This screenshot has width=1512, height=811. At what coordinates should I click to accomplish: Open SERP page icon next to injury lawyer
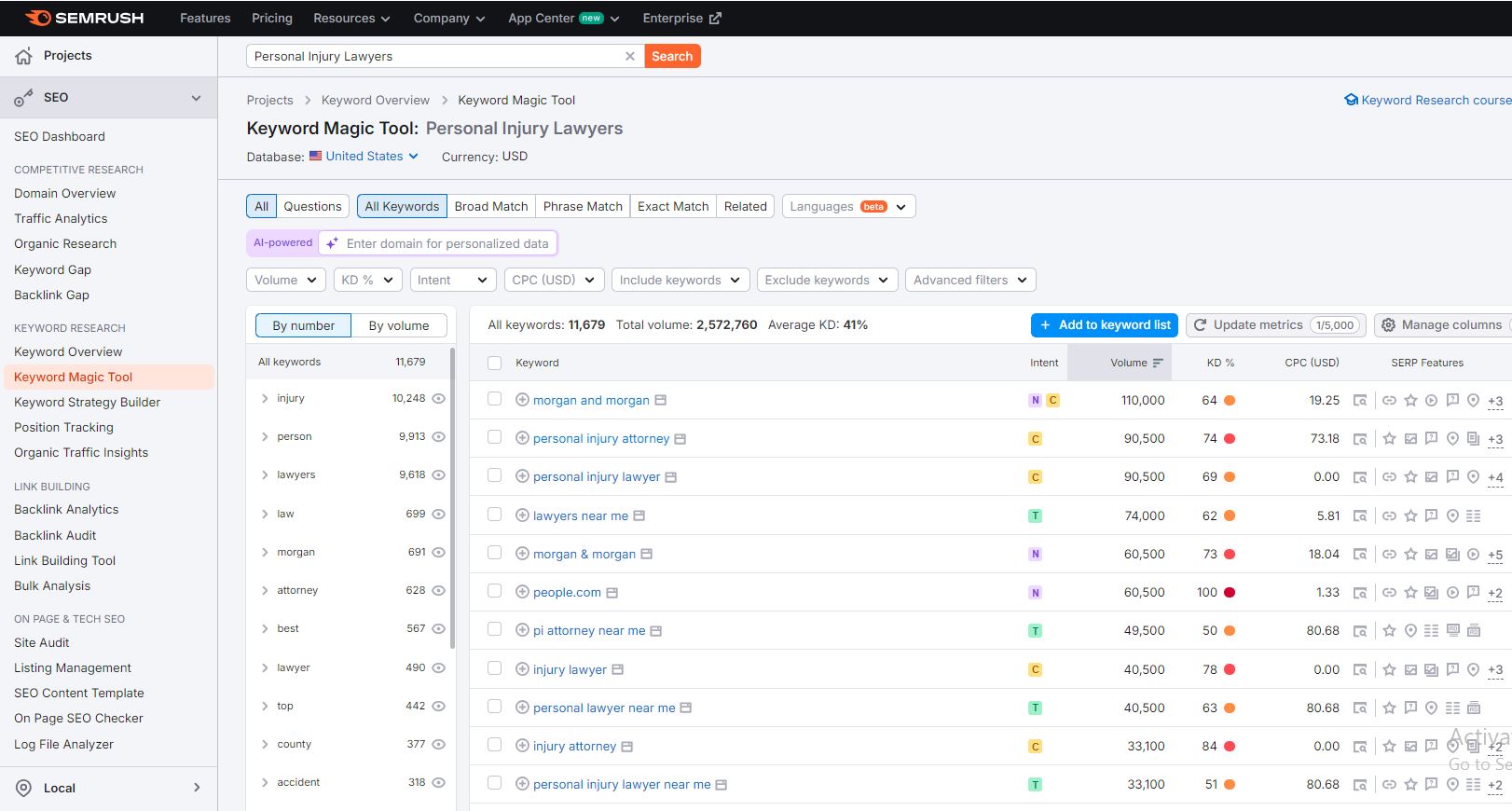click(617, 669)
